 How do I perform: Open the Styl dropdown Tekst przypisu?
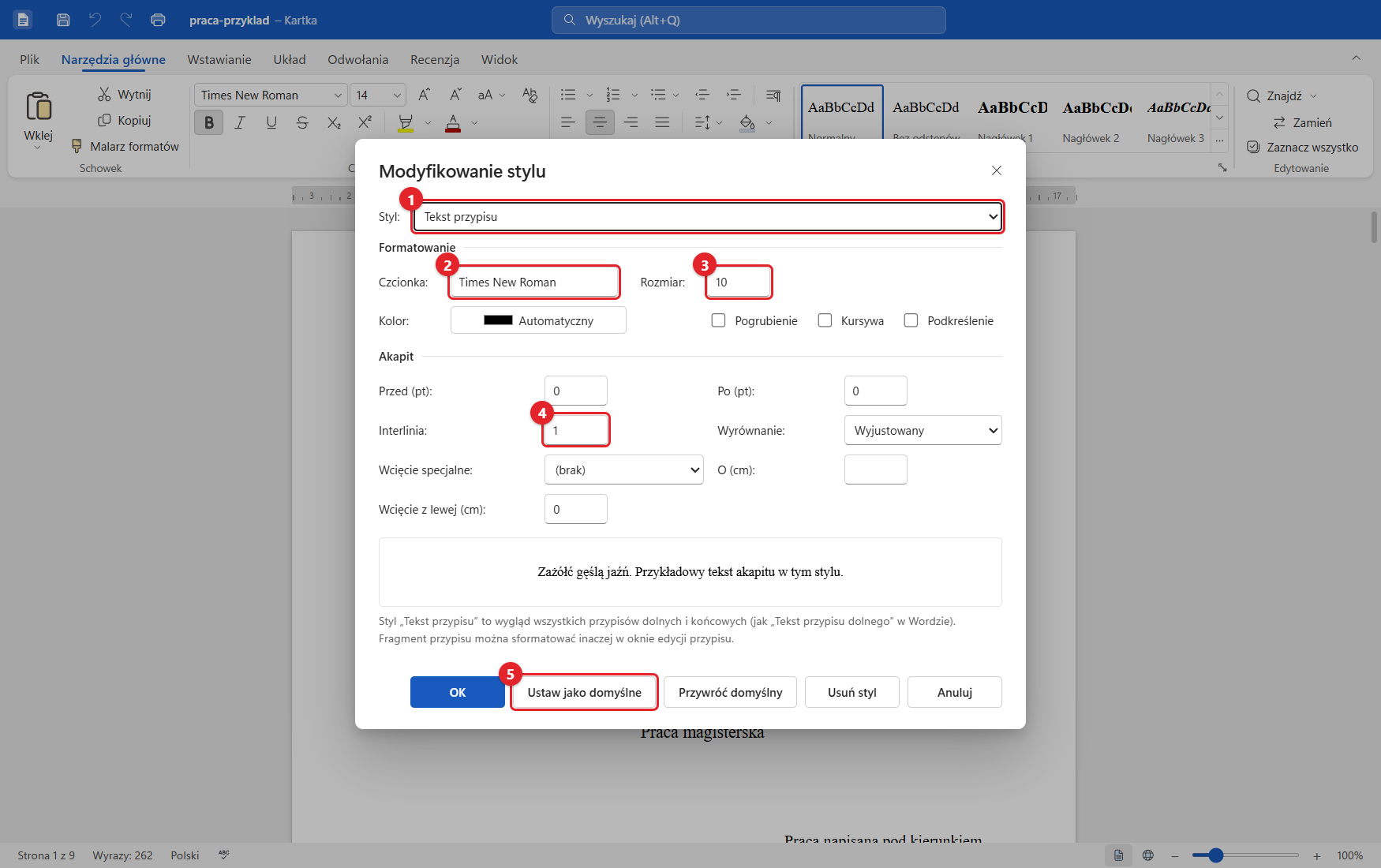coord(708,216)
